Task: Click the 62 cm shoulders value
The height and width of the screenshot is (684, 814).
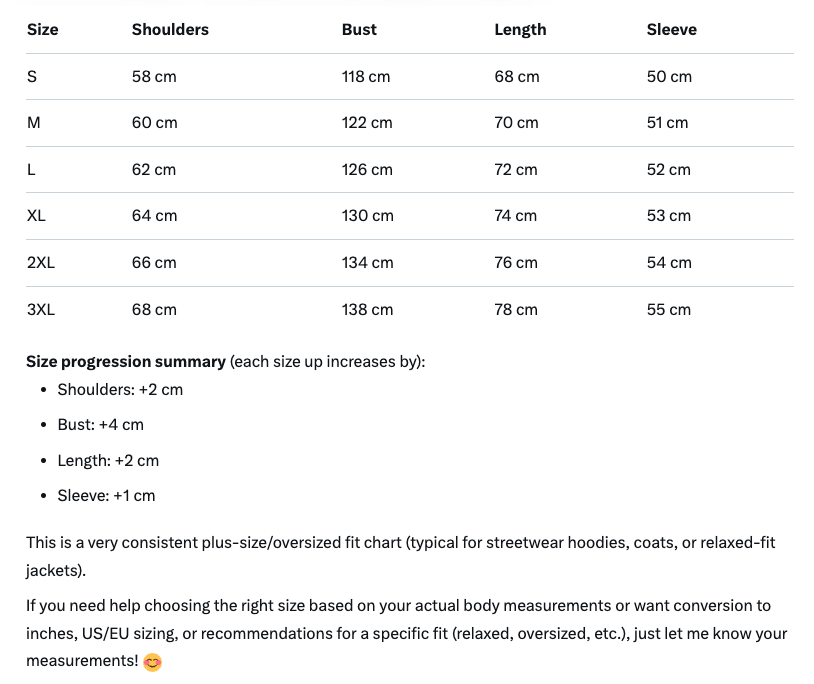Action: coord(154,170)
